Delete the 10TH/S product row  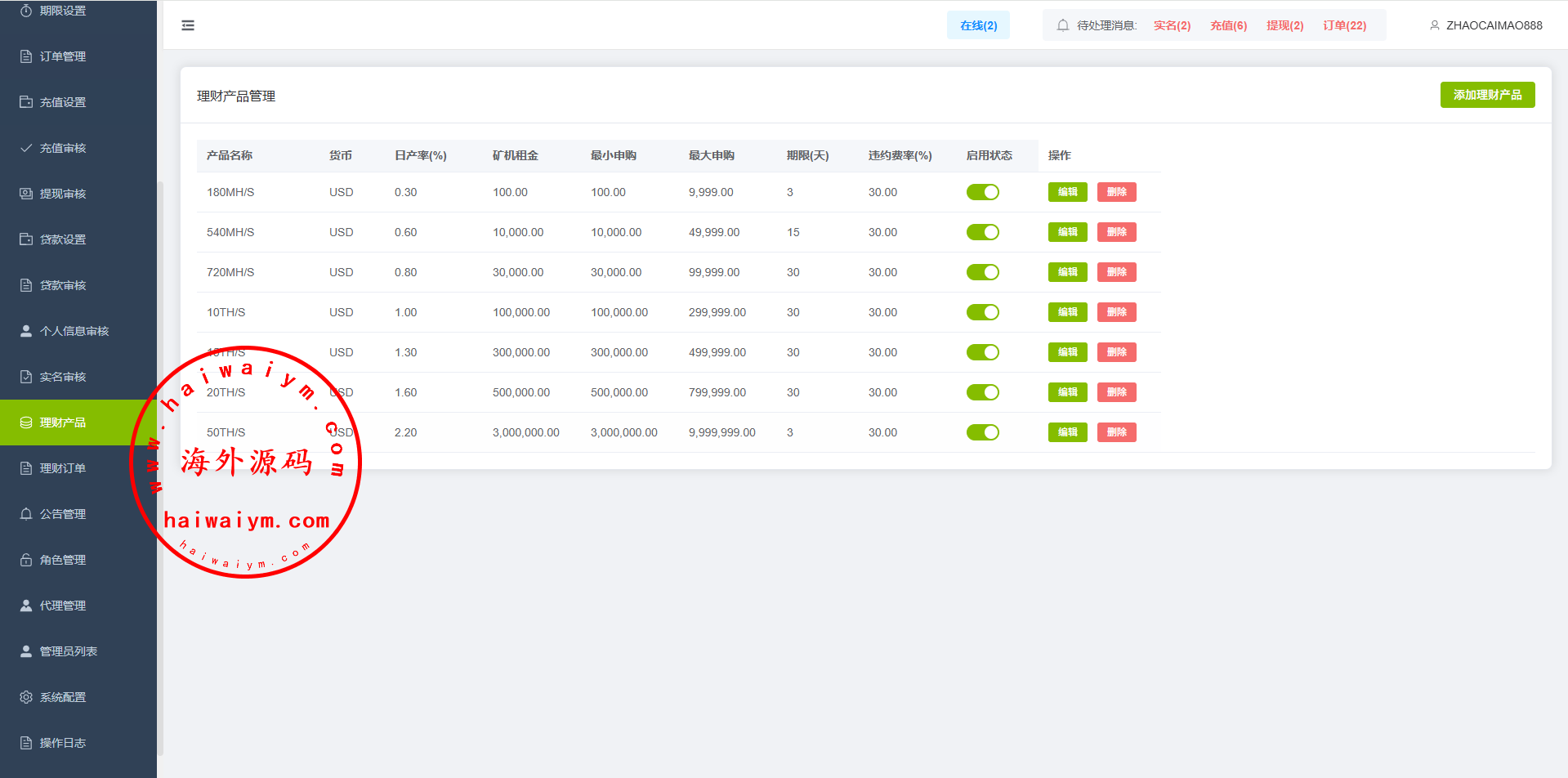click(x=1116, y=312)
